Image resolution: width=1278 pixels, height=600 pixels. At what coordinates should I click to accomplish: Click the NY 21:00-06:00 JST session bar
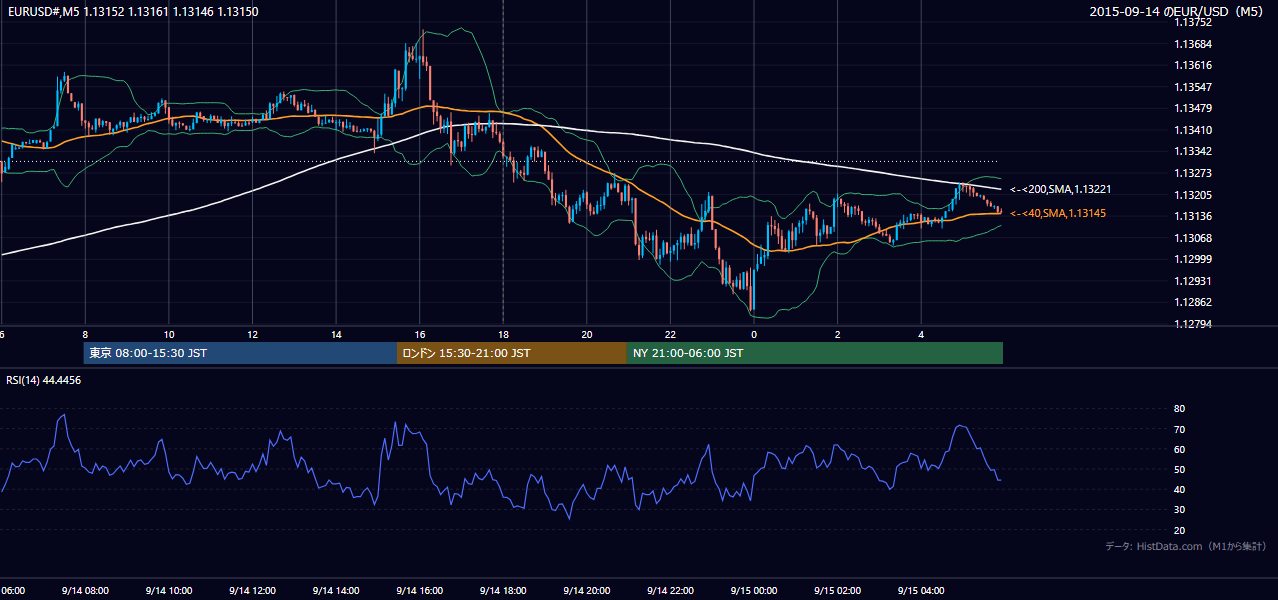pos(815,353)
